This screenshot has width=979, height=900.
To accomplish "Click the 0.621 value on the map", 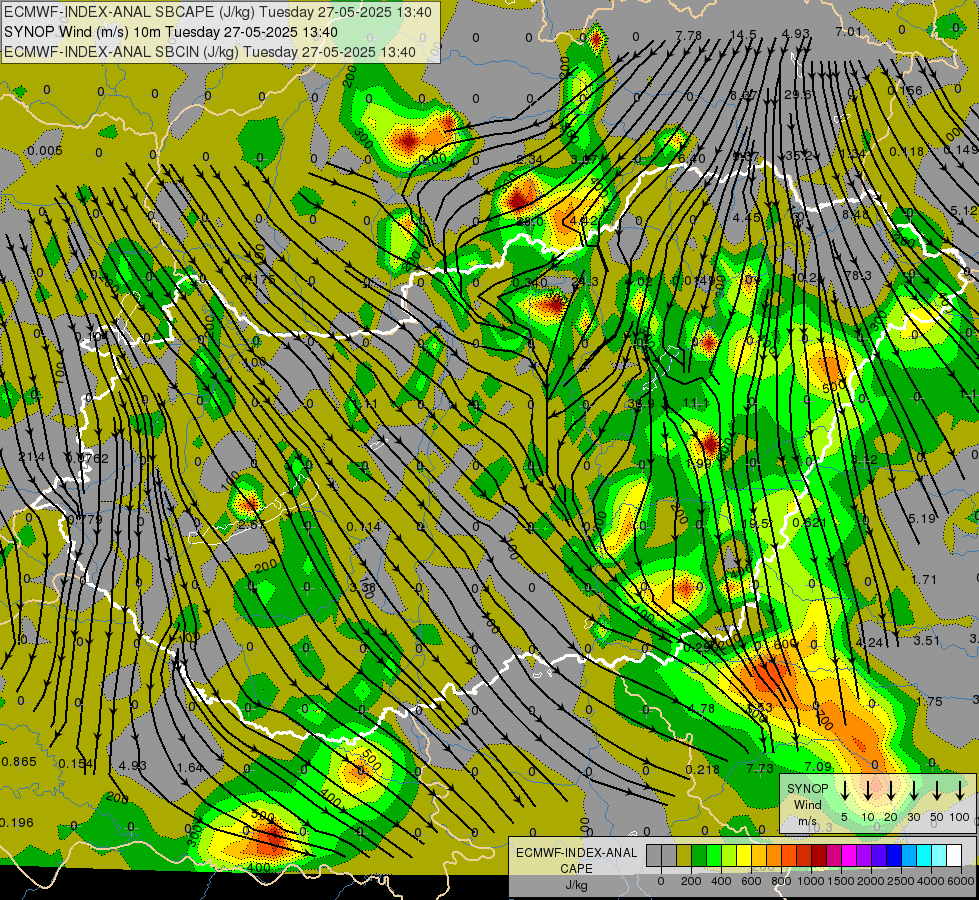I will pos(809,523).
